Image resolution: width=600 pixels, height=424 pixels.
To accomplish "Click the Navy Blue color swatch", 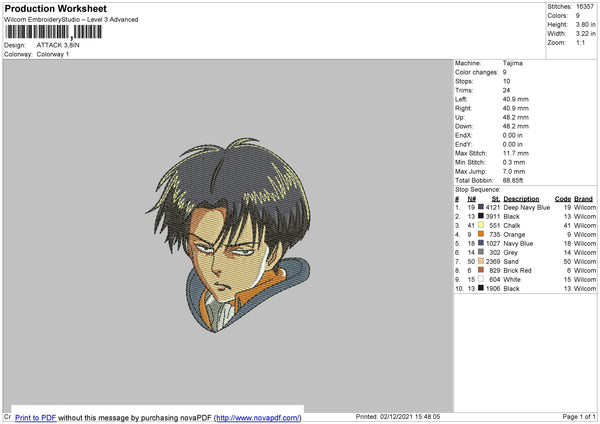I will pyautogui.click(x=481, y=243).
